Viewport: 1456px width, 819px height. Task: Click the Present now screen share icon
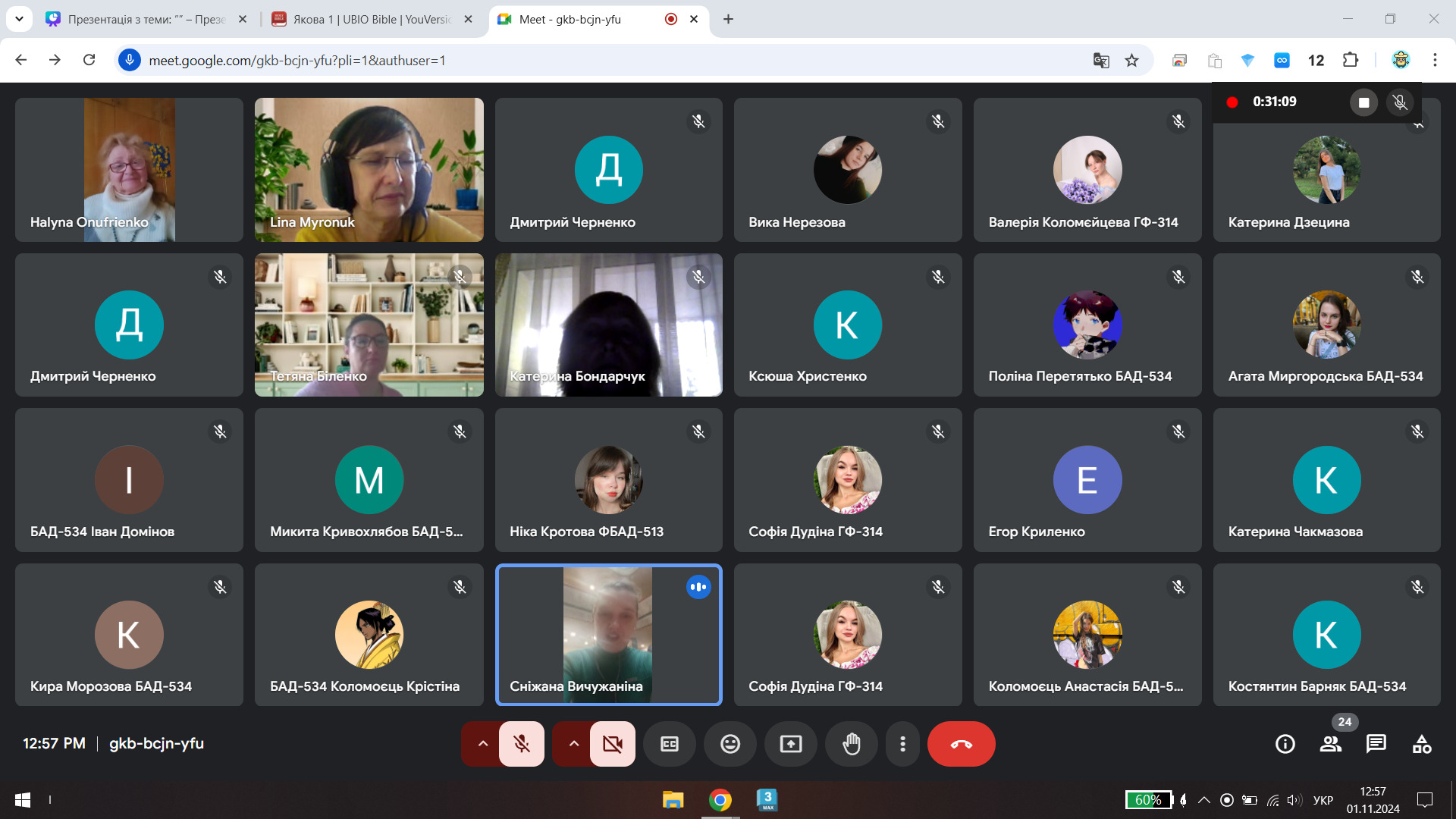(790, 744)
